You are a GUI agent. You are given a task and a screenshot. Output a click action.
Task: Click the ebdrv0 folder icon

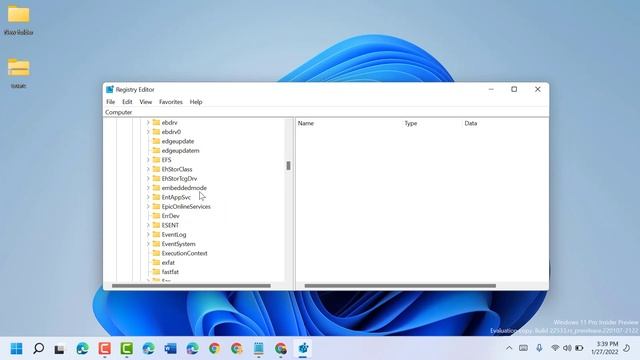(x=156, y=131)
